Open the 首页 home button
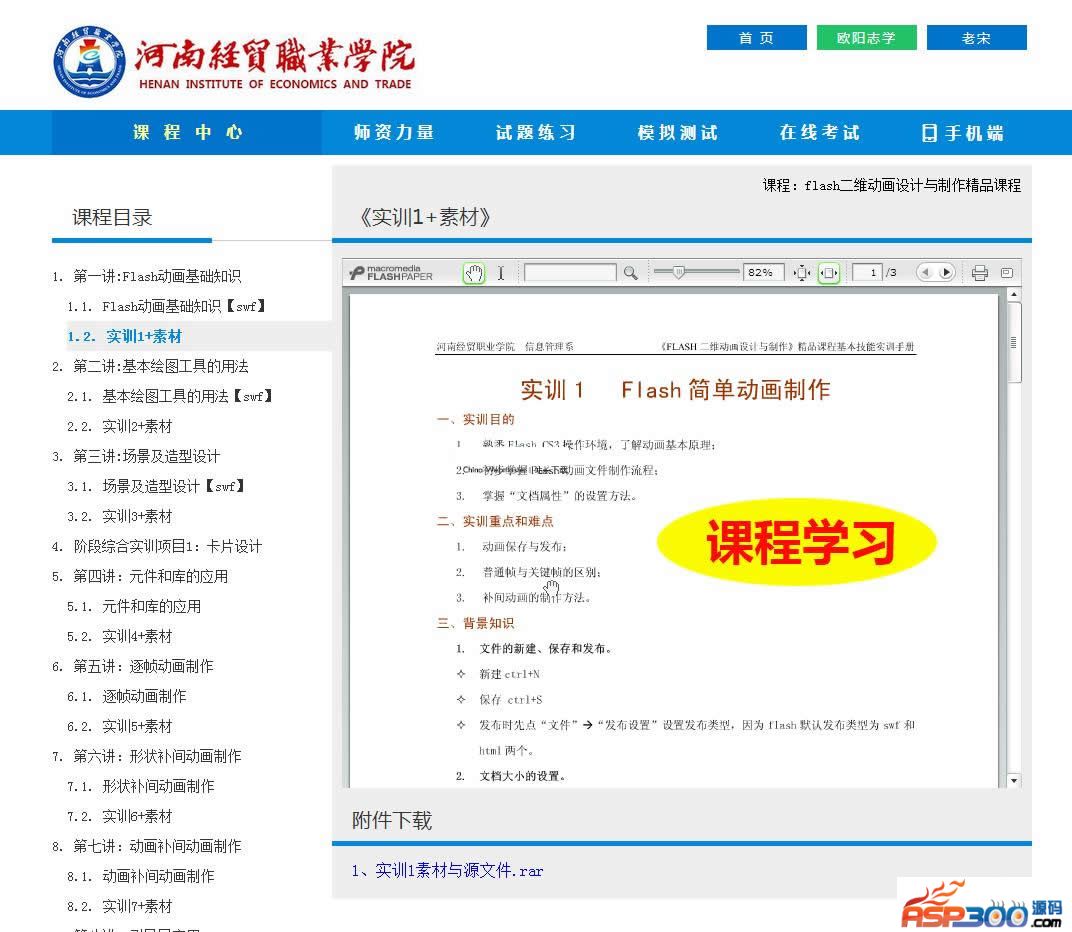Screen dimensions: 1072x932 (756, 38)
